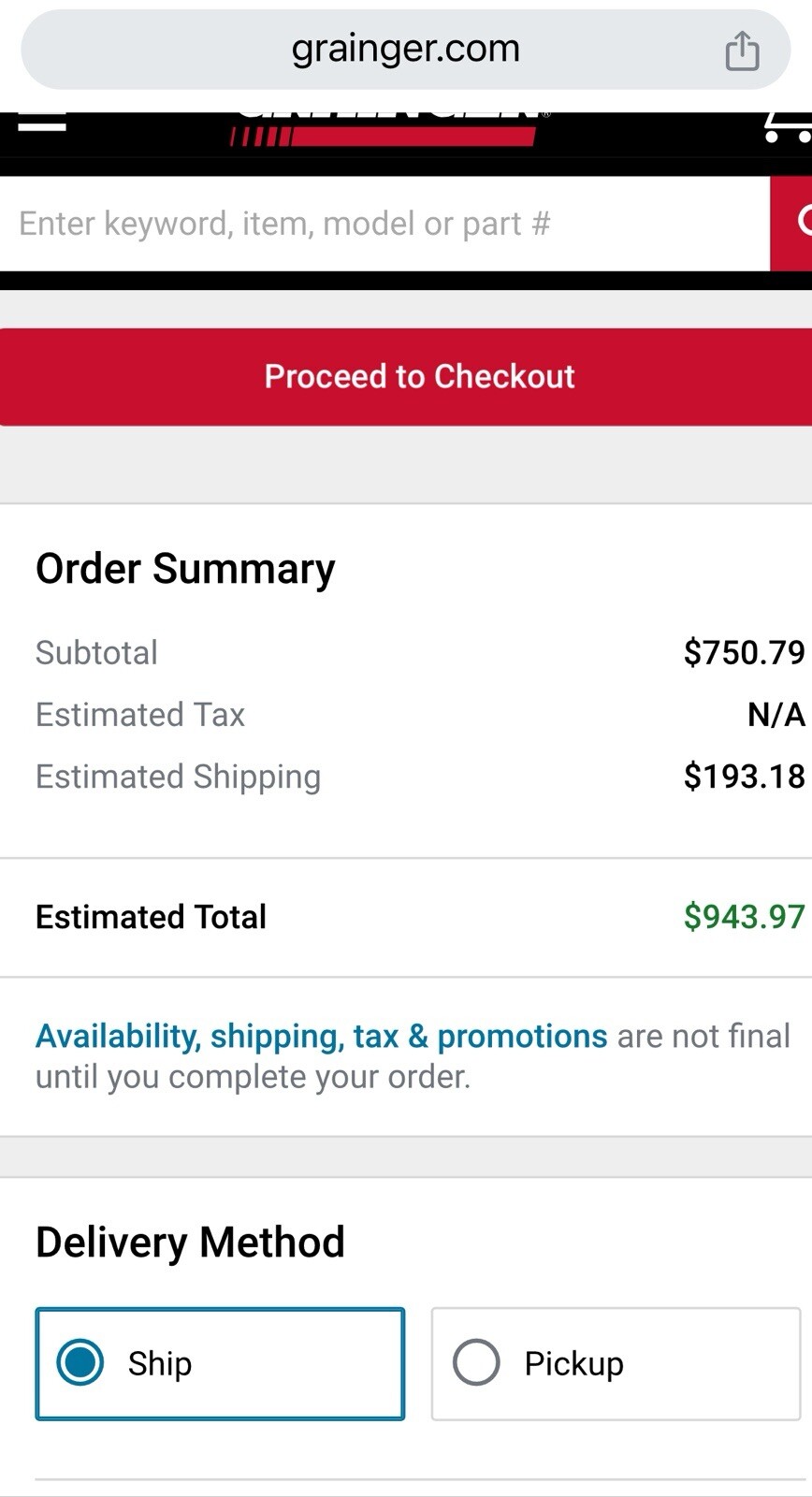
Task: Focus the keyword, item, model search field
Action: [384, 224]
